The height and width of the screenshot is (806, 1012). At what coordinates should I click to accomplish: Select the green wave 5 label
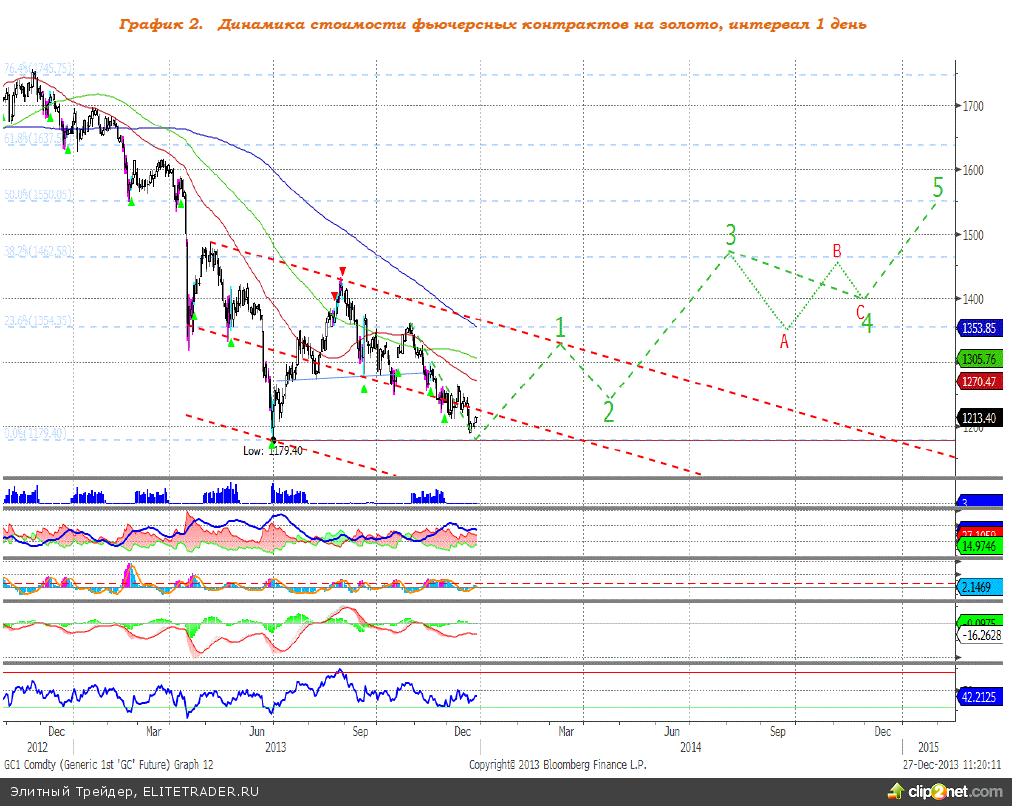click(x=937, y=187)
